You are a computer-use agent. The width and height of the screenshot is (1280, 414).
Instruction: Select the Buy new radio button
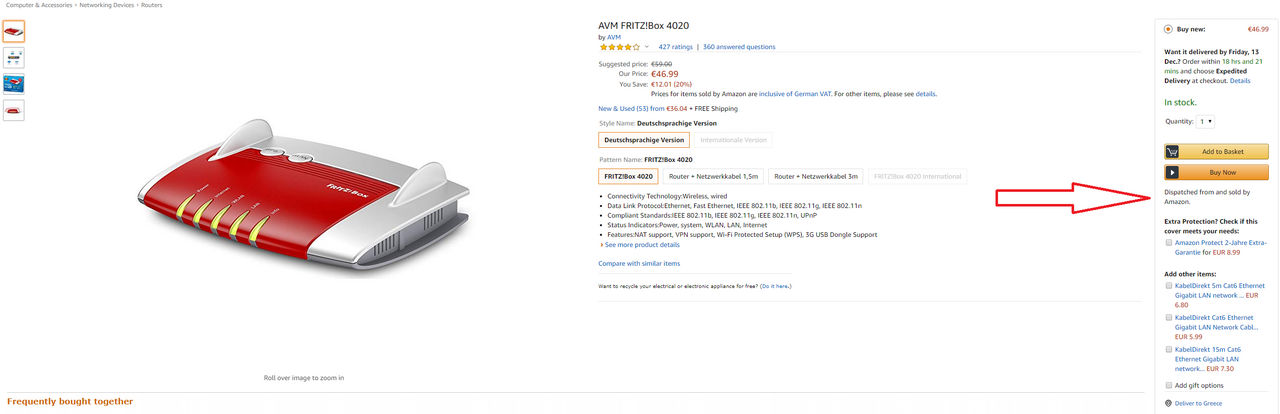coord(1169,29)
